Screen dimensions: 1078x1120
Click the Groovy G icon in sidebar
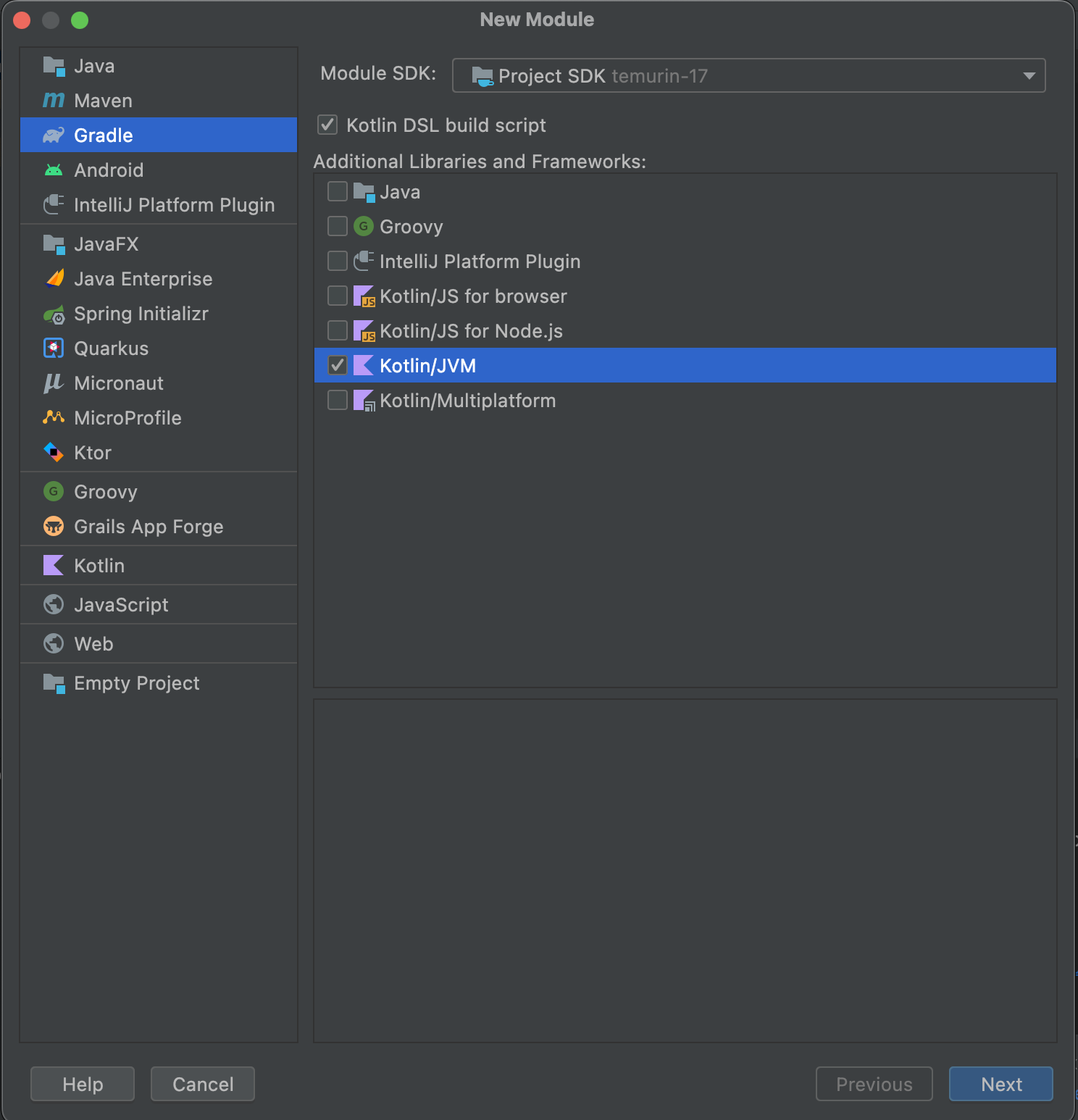tap(54, 491)
